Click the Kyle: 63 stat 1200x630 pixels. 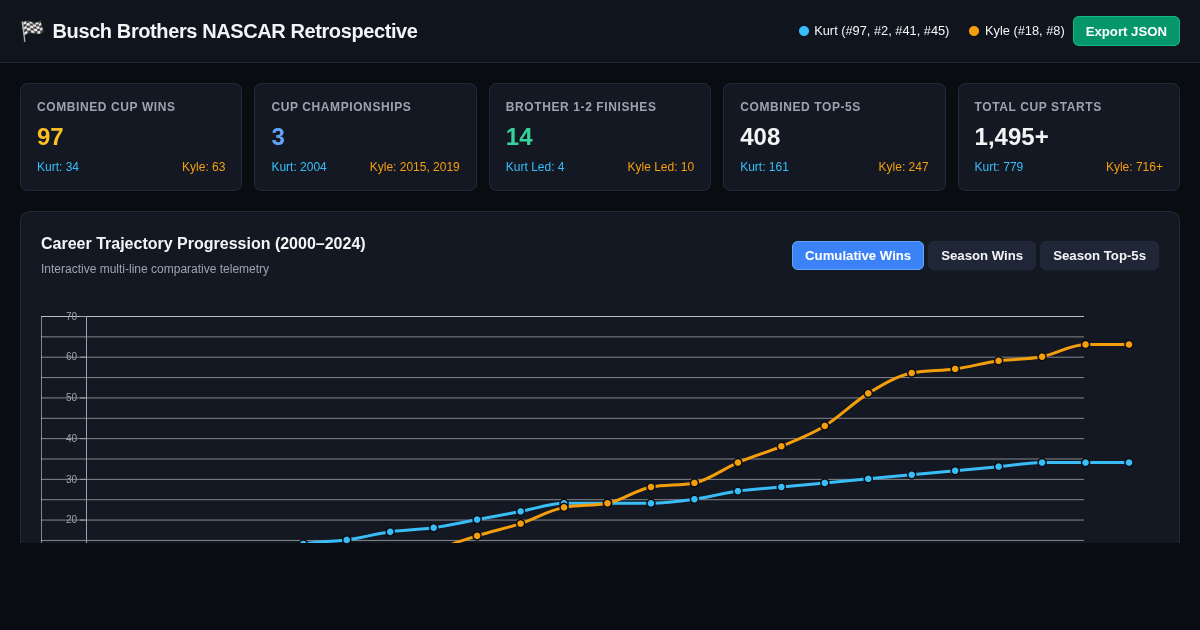203,167
